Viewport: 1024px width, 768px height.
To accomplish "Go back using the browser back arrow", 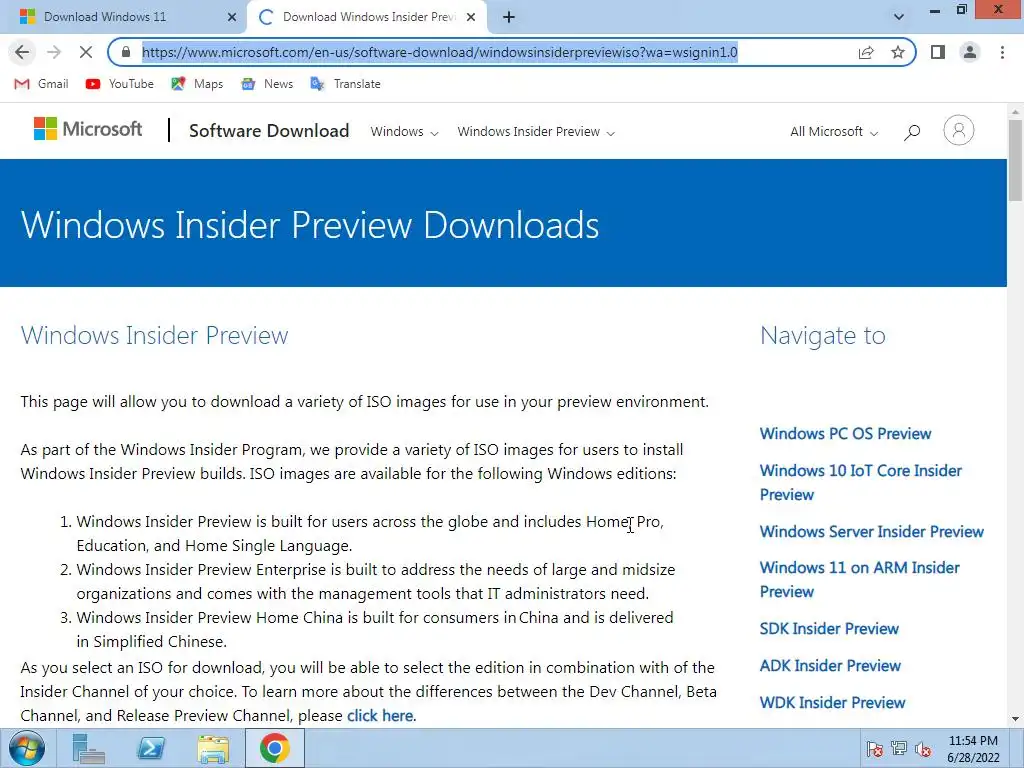I will click(22, 52).
